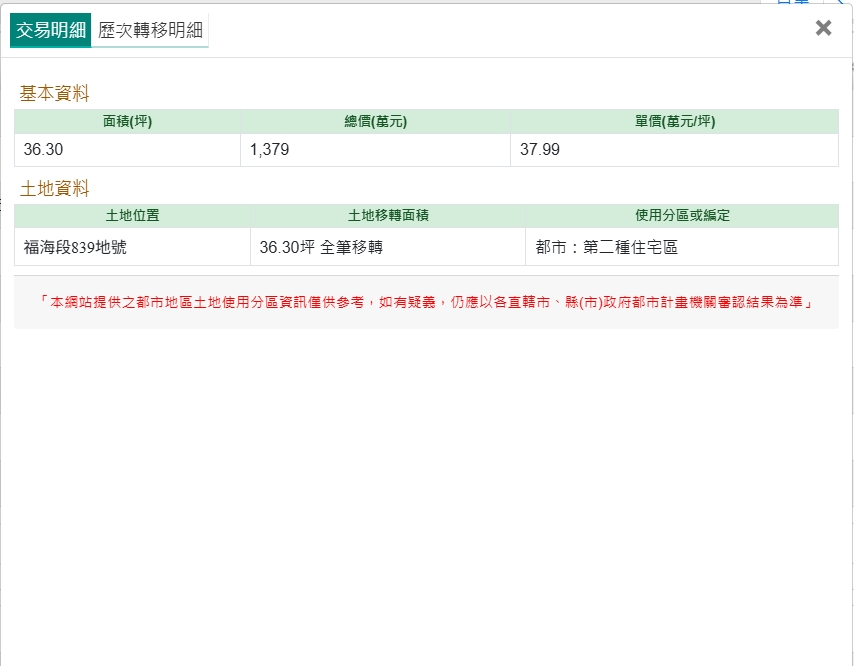Select the 交易明細 tab
Image resolution: width=854 pixels, height=666 pixels.
51,30
